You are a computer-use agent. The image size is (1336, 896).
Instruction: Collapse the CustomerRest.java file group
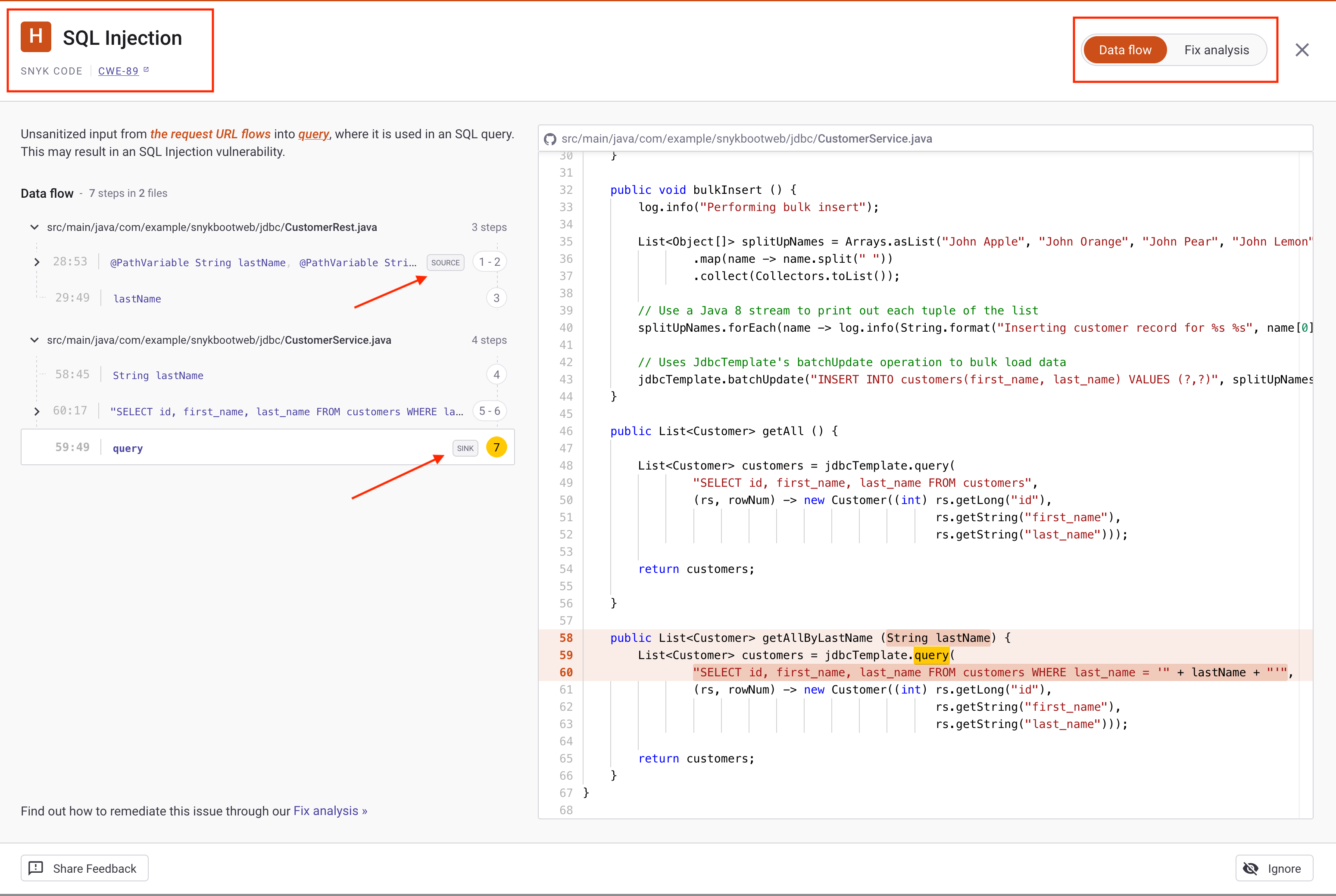click(34, 227)
